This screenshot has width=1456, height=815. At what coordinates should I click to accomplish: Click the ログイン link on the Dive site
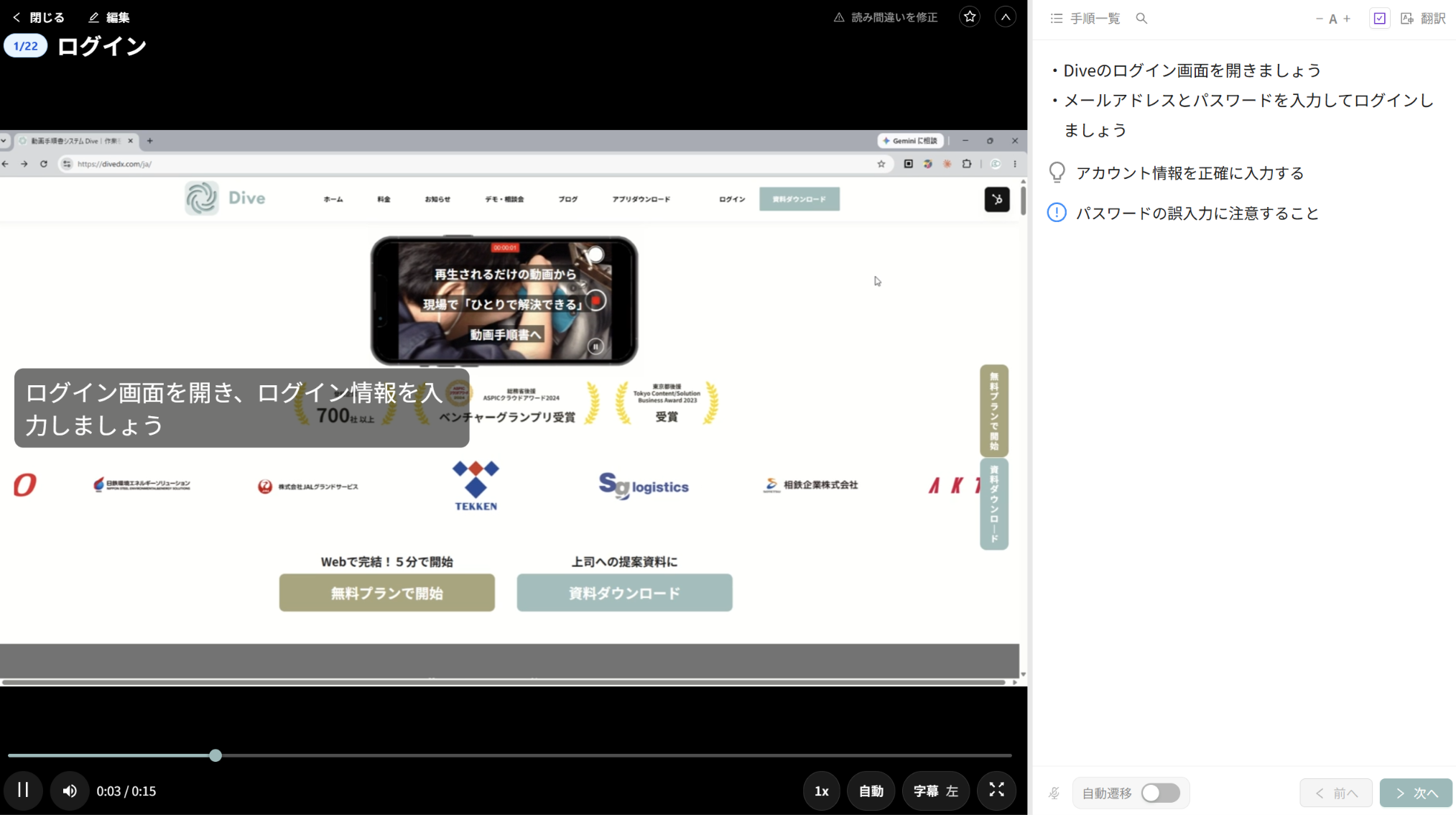coord(732,199)
